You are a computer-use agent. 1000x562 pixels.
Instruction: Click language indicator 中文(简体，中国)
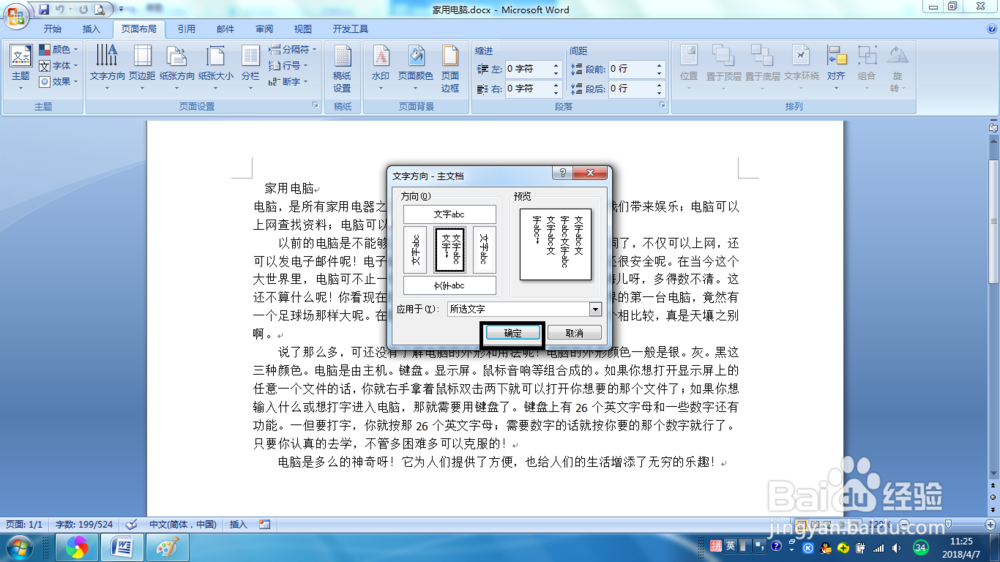[x=183, y=524]
